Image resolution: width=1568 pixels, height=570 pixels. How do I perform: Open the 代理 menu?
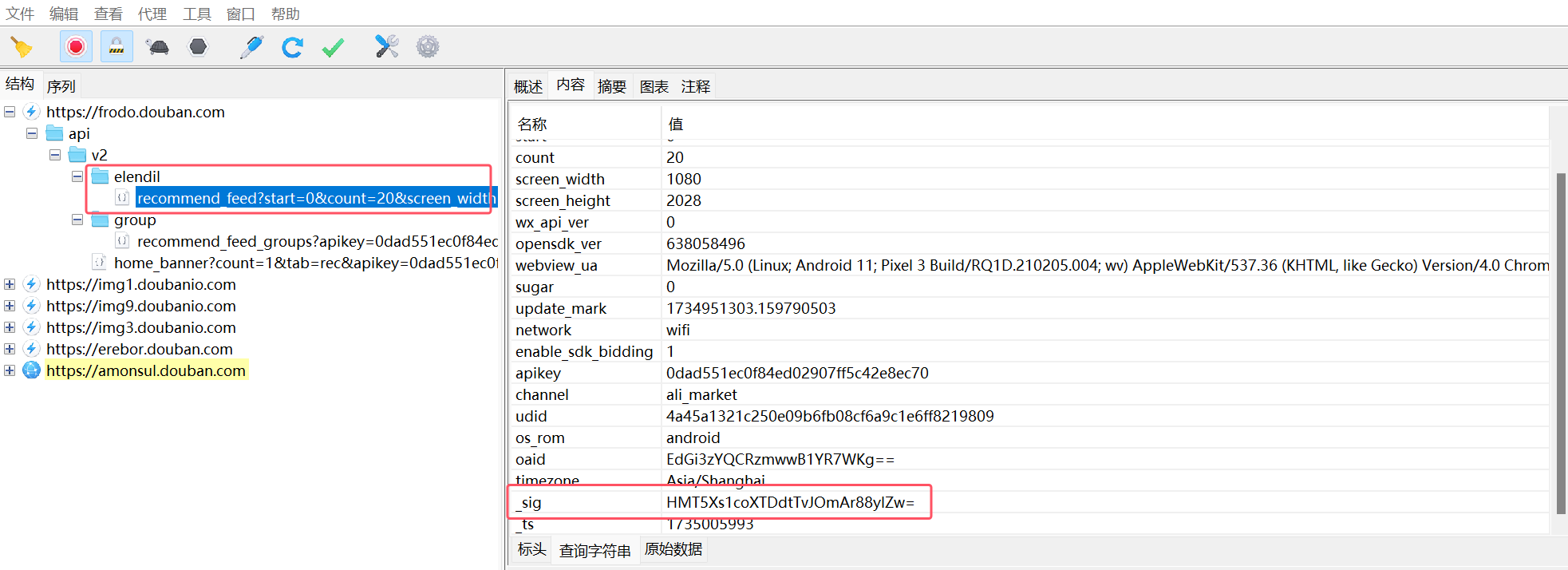click(152, 14)
